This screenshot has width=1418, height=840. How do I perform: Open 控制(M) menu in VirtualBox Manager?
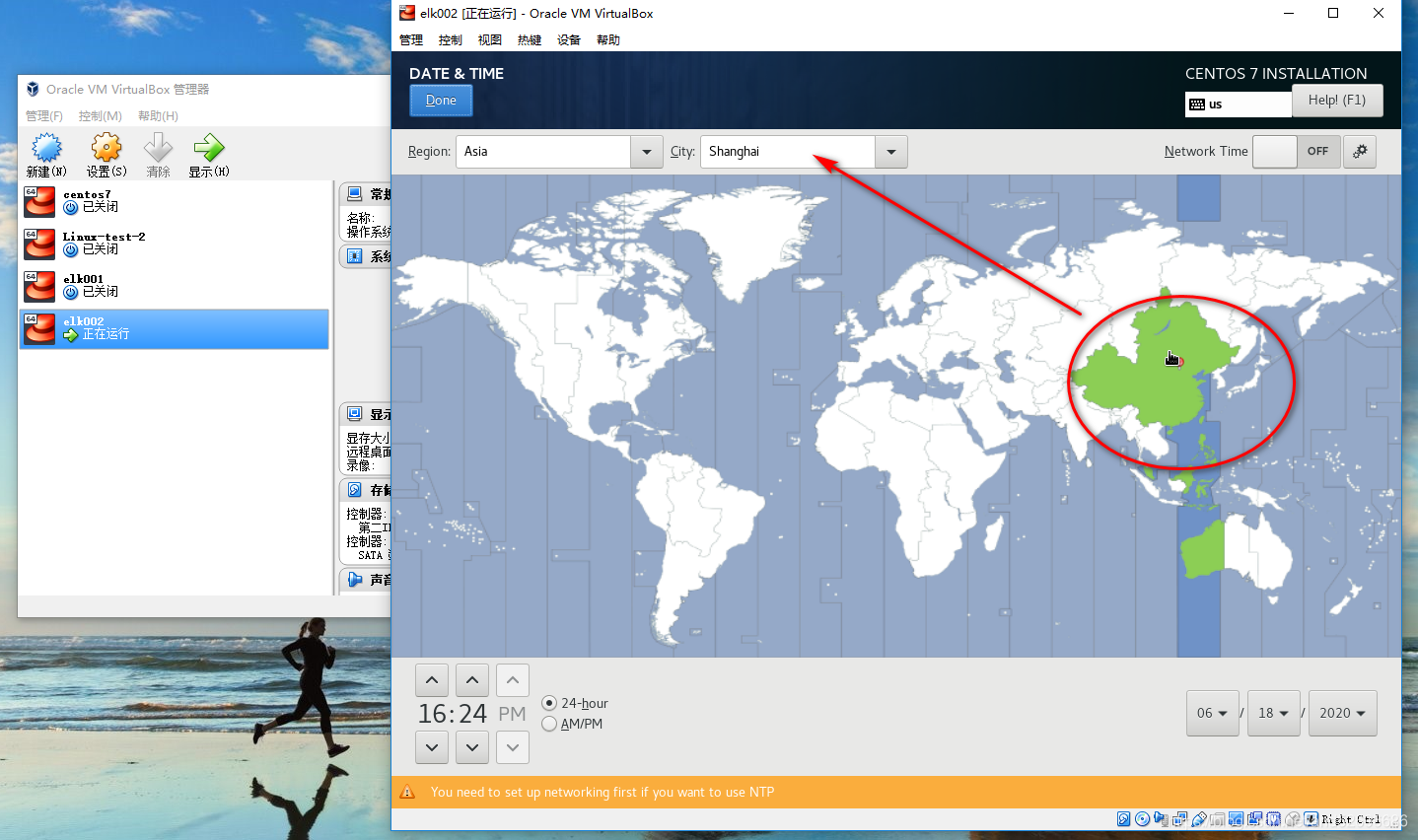101,116
